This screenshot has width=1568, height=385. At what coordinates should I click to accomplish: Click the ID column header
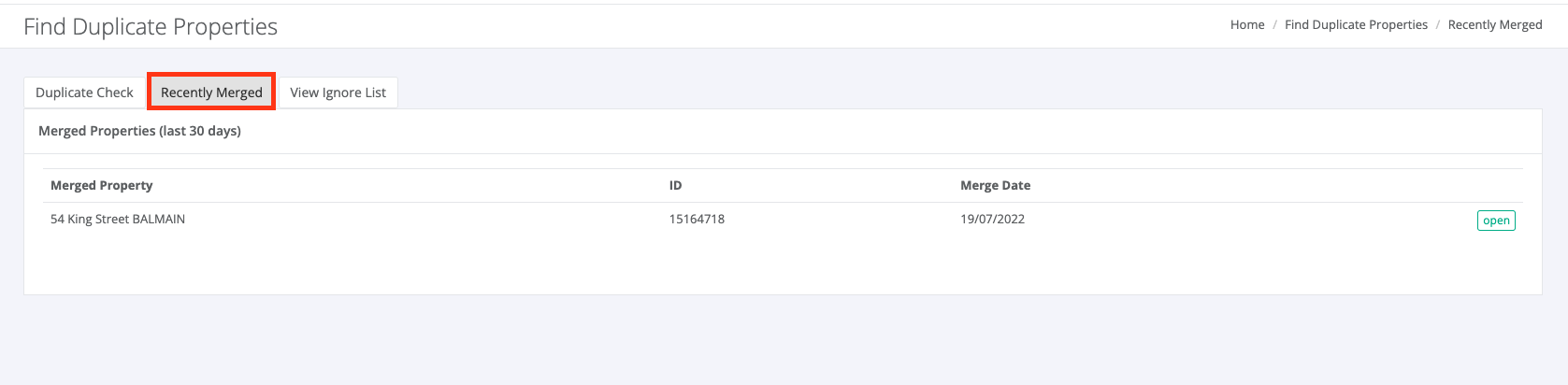[x=675, y=185]
